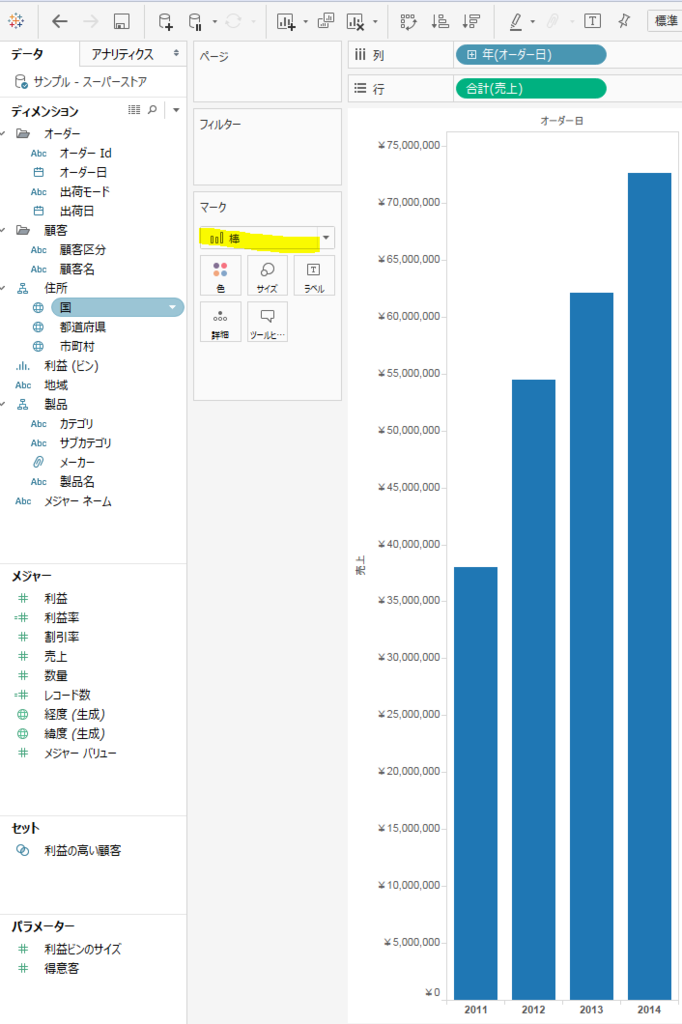
Task: Open the dropdown next to highlight pen
Action: [x=532, y=22]
